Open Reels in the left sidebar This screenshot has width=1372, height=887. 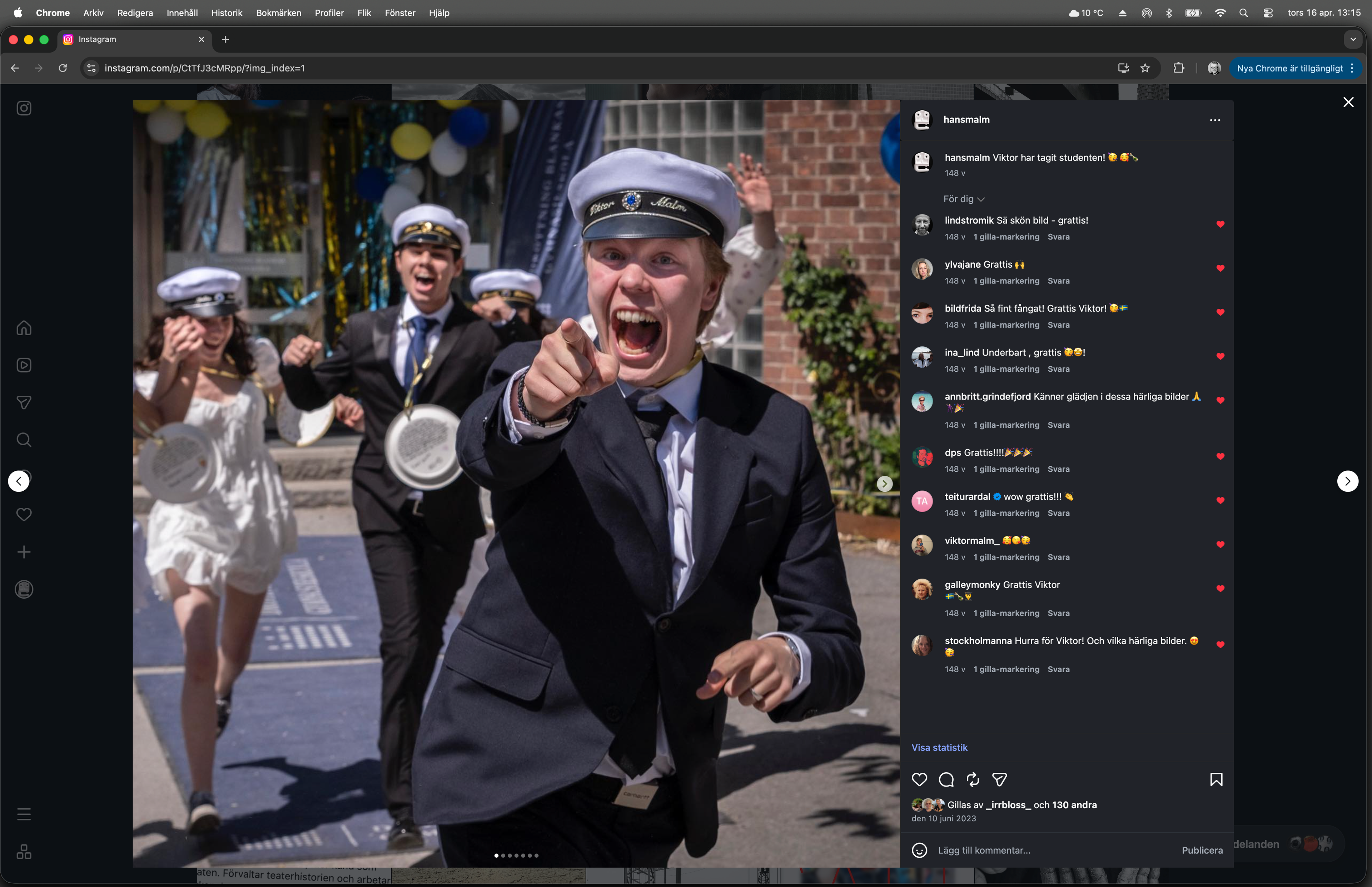(24, 365)
